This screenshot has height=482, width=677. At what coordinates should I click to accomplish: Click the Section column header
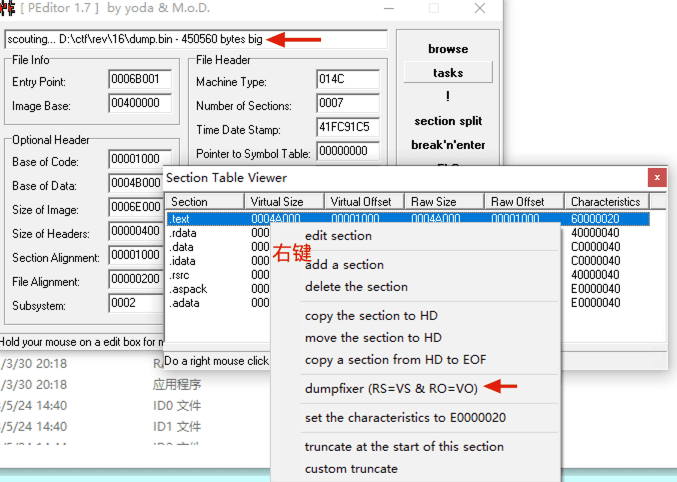(x=205, y=202)
